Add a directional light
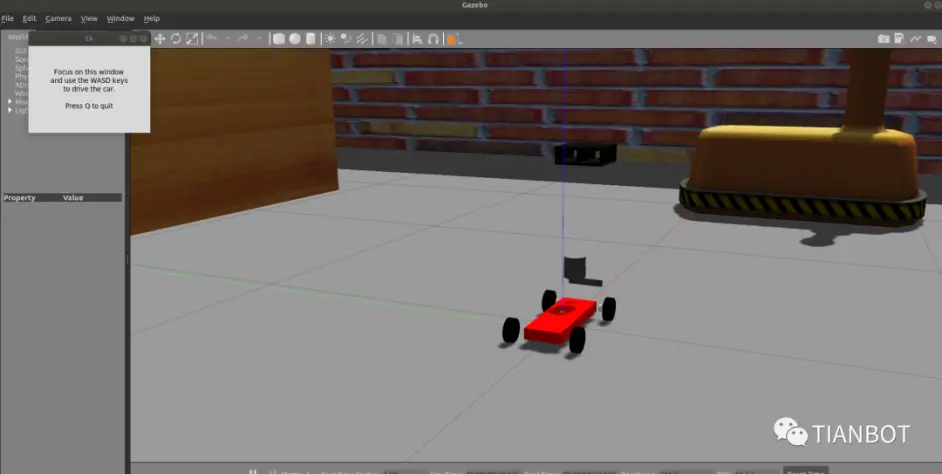 pos(362,39)
